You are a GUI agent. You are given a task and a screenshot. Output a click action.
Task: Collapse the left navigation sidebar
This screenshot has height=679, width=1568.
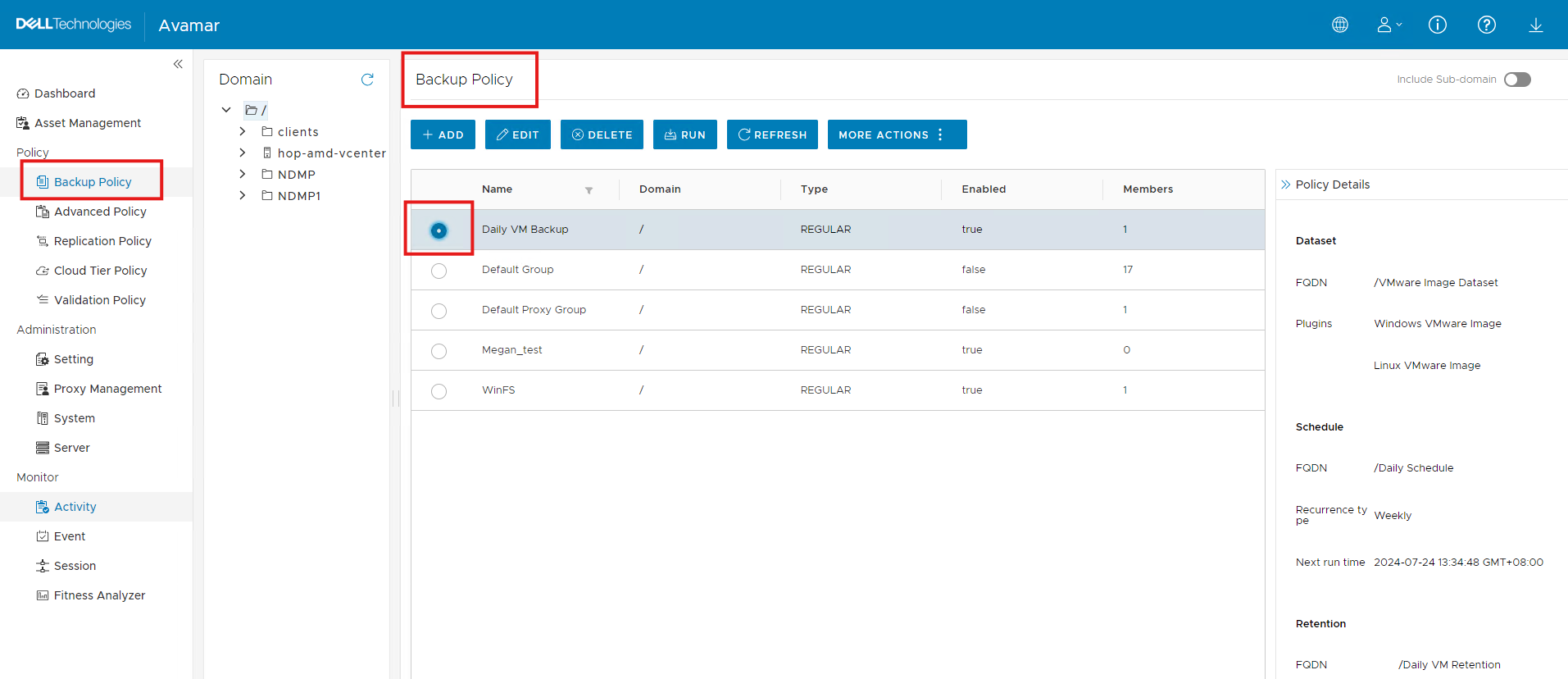[178, 64]
